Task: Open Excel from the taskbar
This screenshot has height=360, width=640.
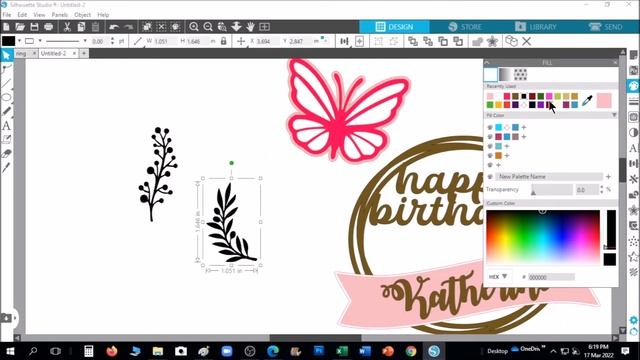Action: (342, 351)
